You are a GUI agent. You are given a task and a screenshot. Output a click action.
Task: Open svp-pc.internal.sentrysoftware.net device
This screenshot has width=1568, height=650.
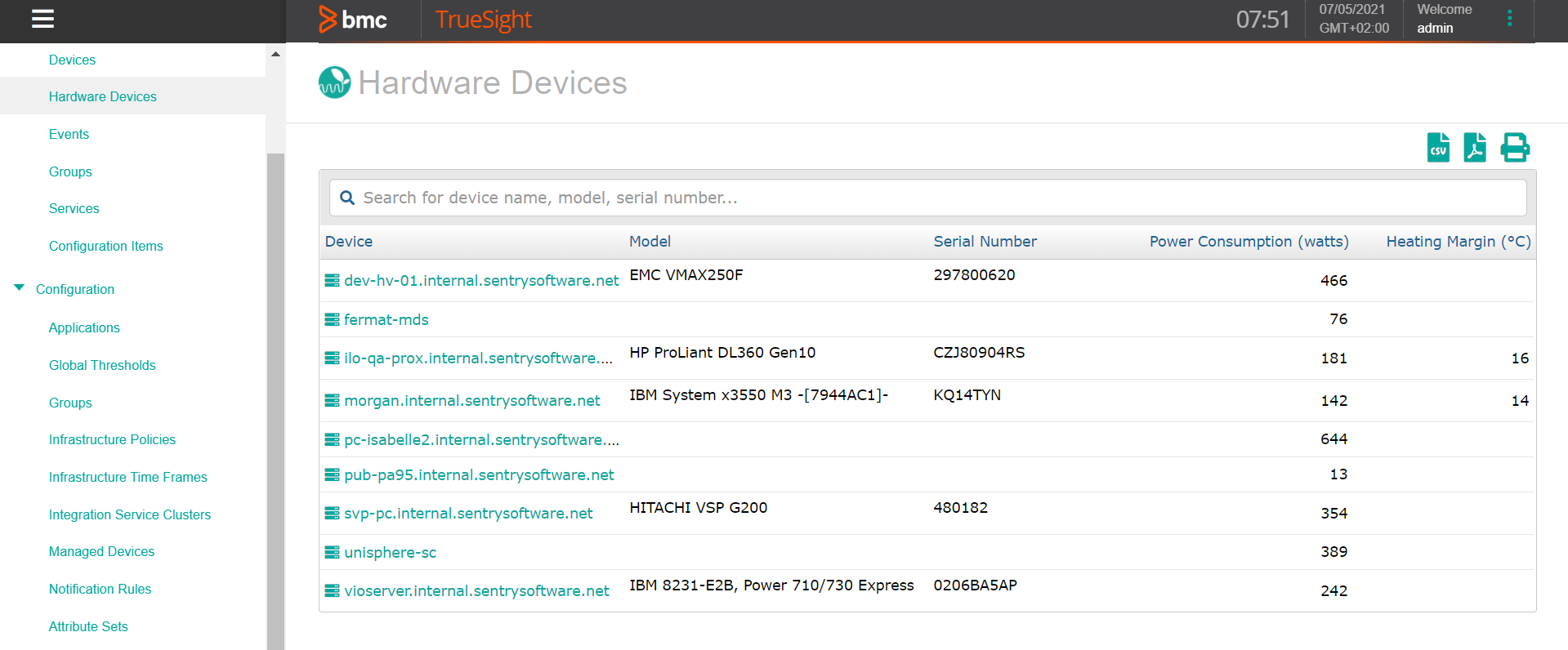tap(468, 514)
